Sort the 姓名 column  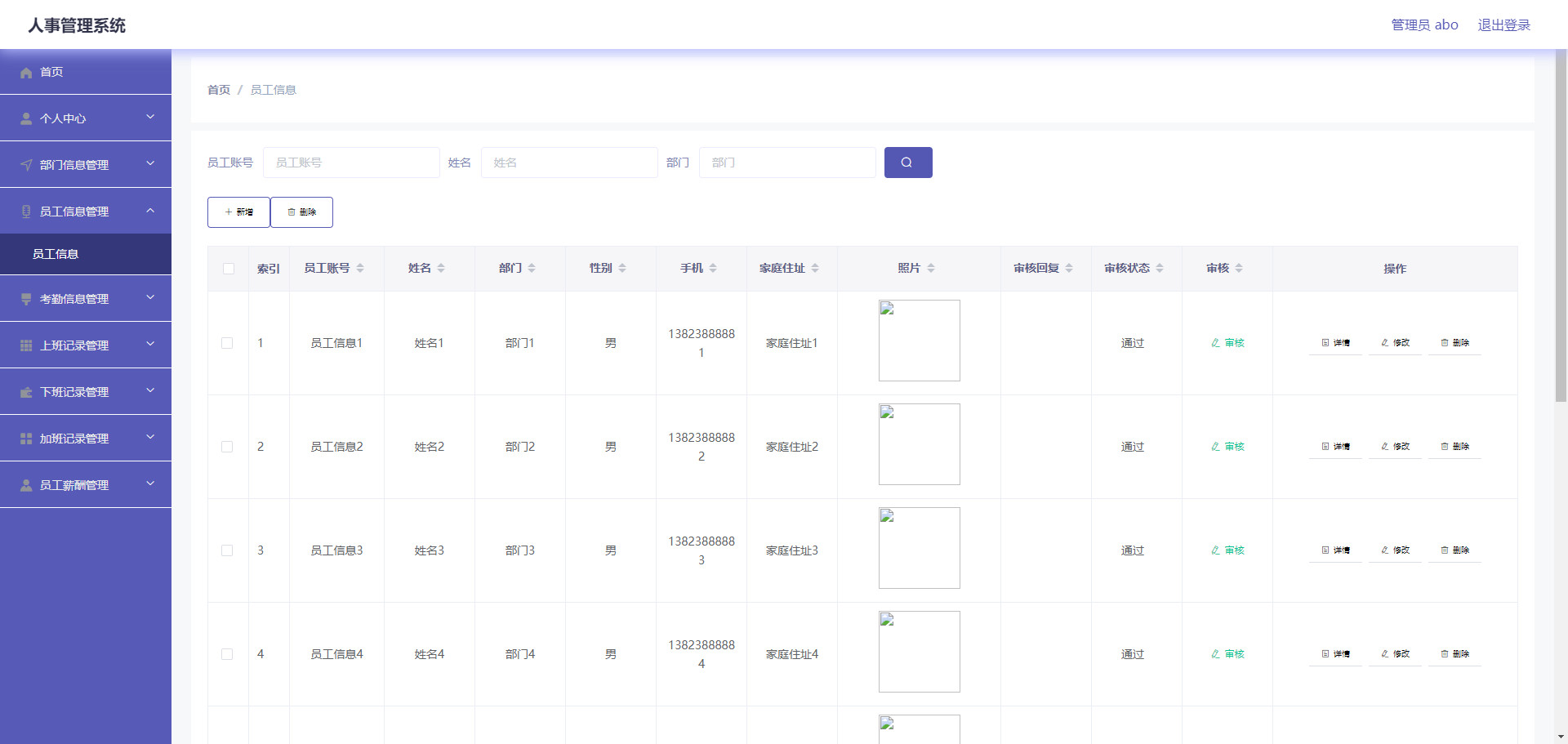point(441,268)
